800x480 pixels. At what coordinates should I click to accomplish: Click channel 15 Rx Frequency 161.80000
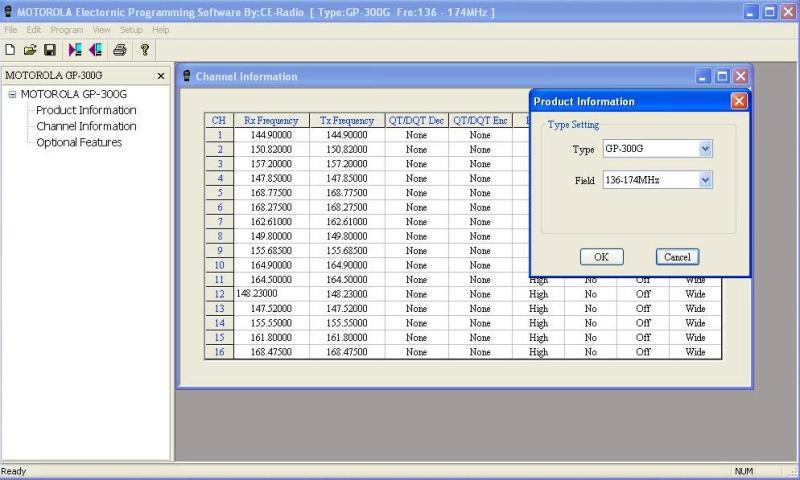coord(271,338)
